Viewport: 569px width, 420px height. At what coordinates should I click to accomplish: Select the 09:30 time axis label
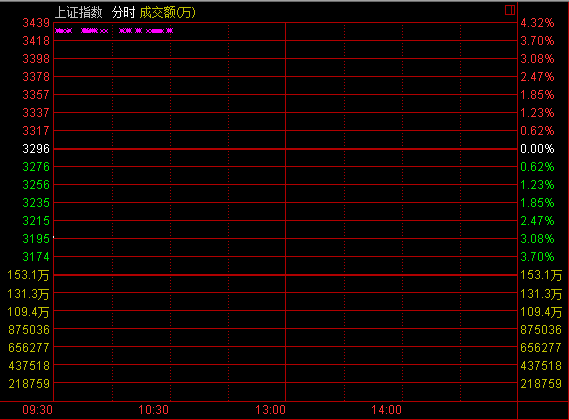[38, 410]
